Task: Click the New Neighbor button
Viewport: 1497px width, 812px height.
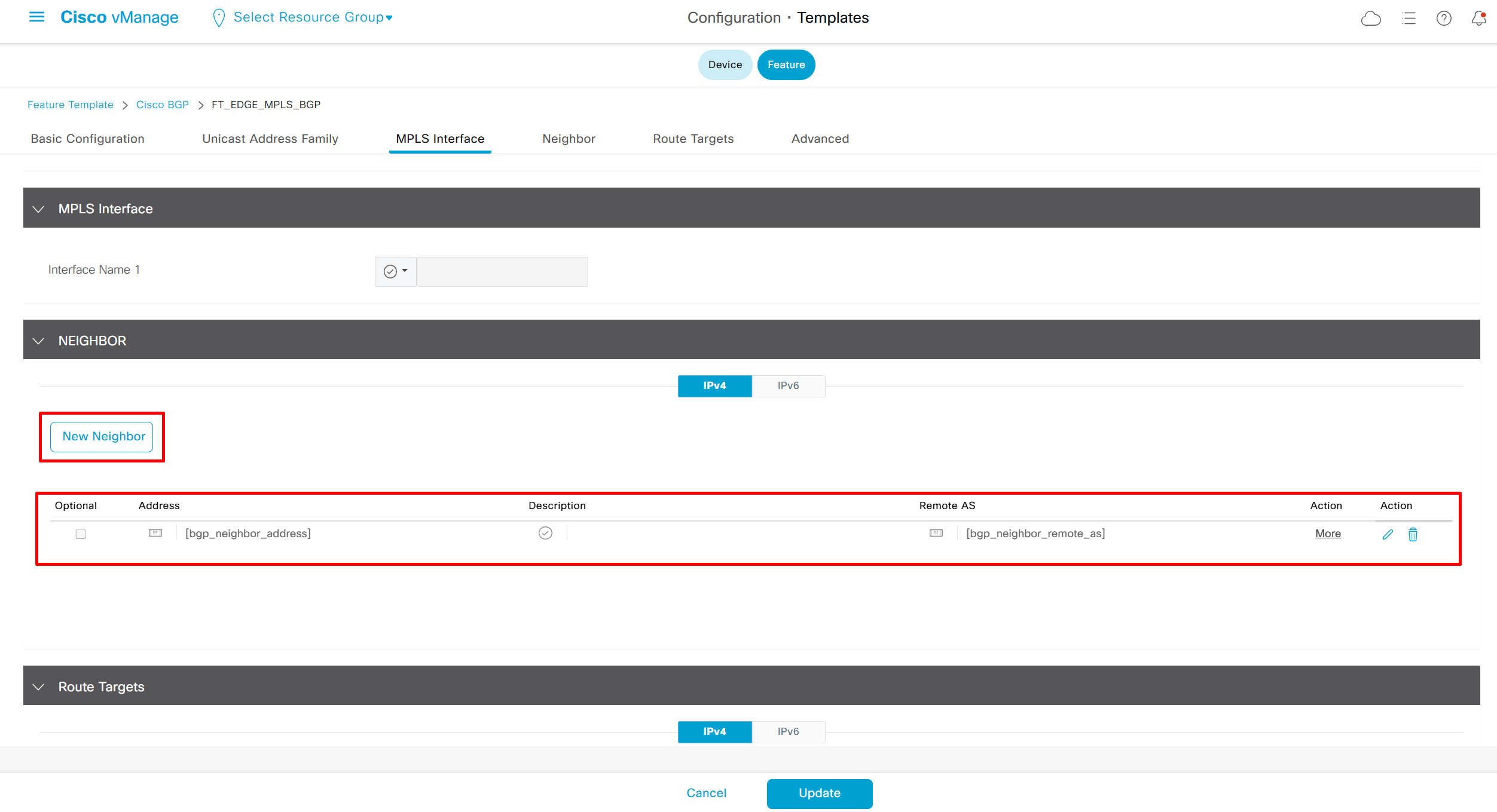Action: click(x=103, y=437)
